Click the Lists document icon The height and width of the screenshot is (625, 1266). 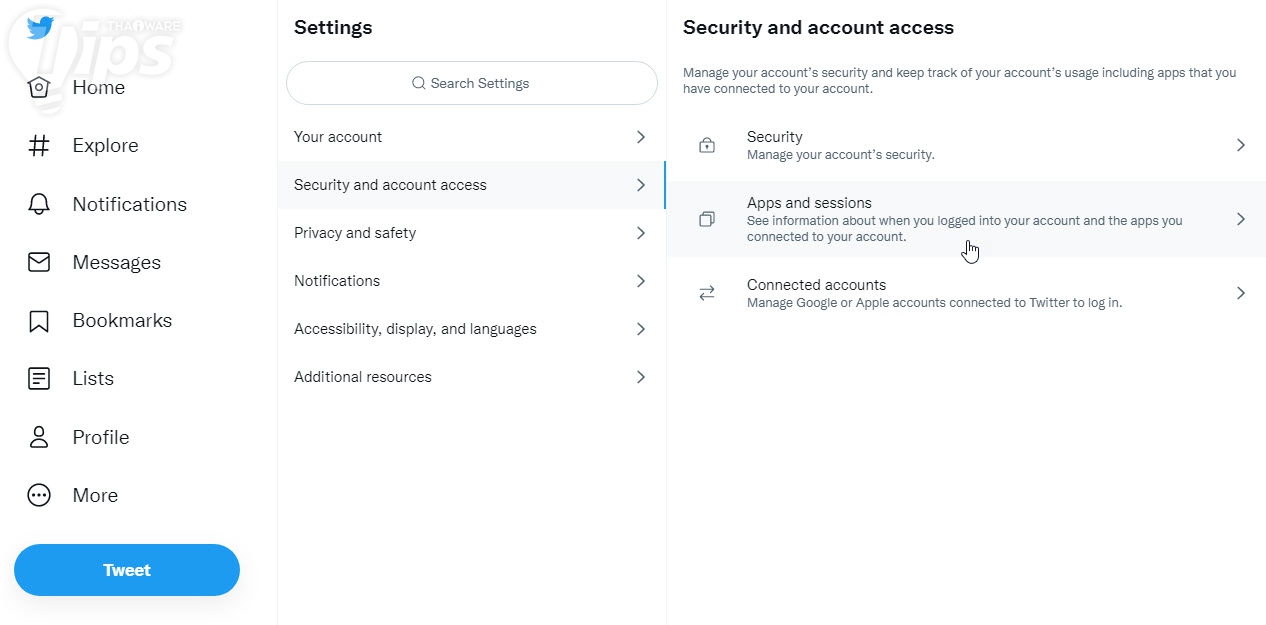pyautogui.click(x=39, y=379)
